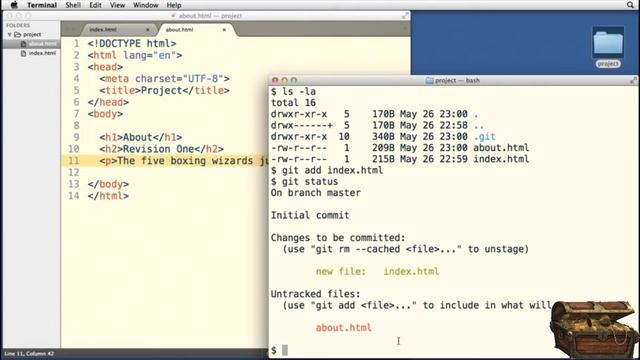
Task: Close the index.html tab
Action: pos(148,30)
